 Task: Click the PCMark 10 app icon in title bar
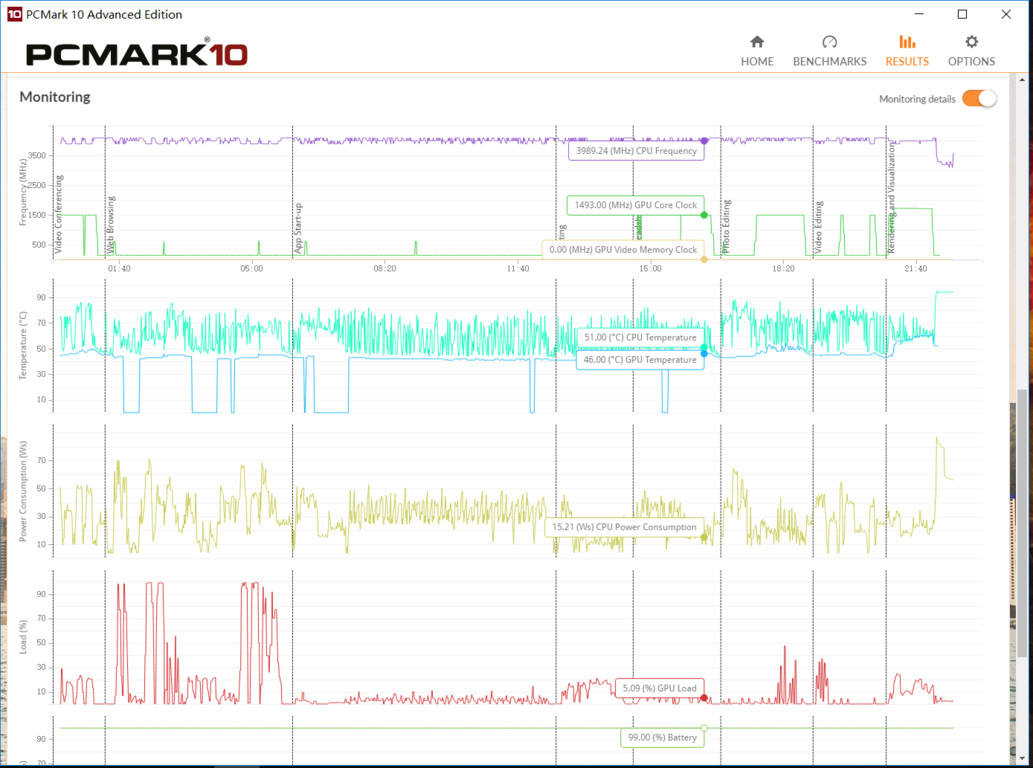(x=14, y=14)
